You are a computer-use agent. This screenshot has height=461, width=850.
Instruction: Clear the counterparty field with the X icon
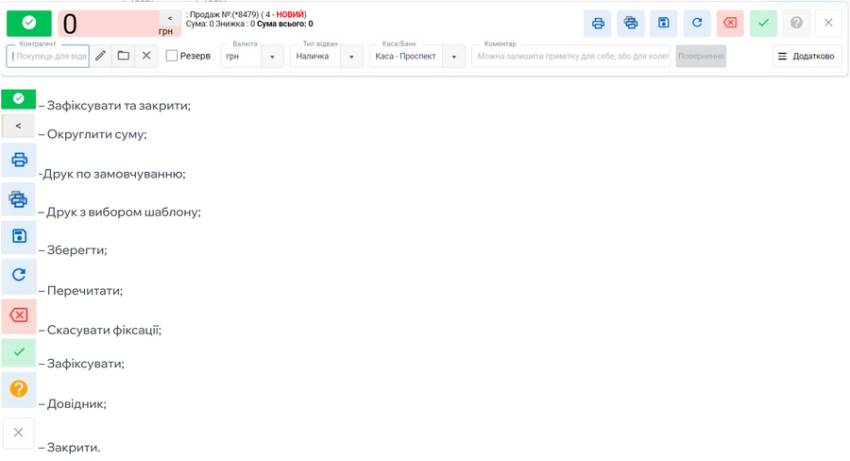pos(146,56)
